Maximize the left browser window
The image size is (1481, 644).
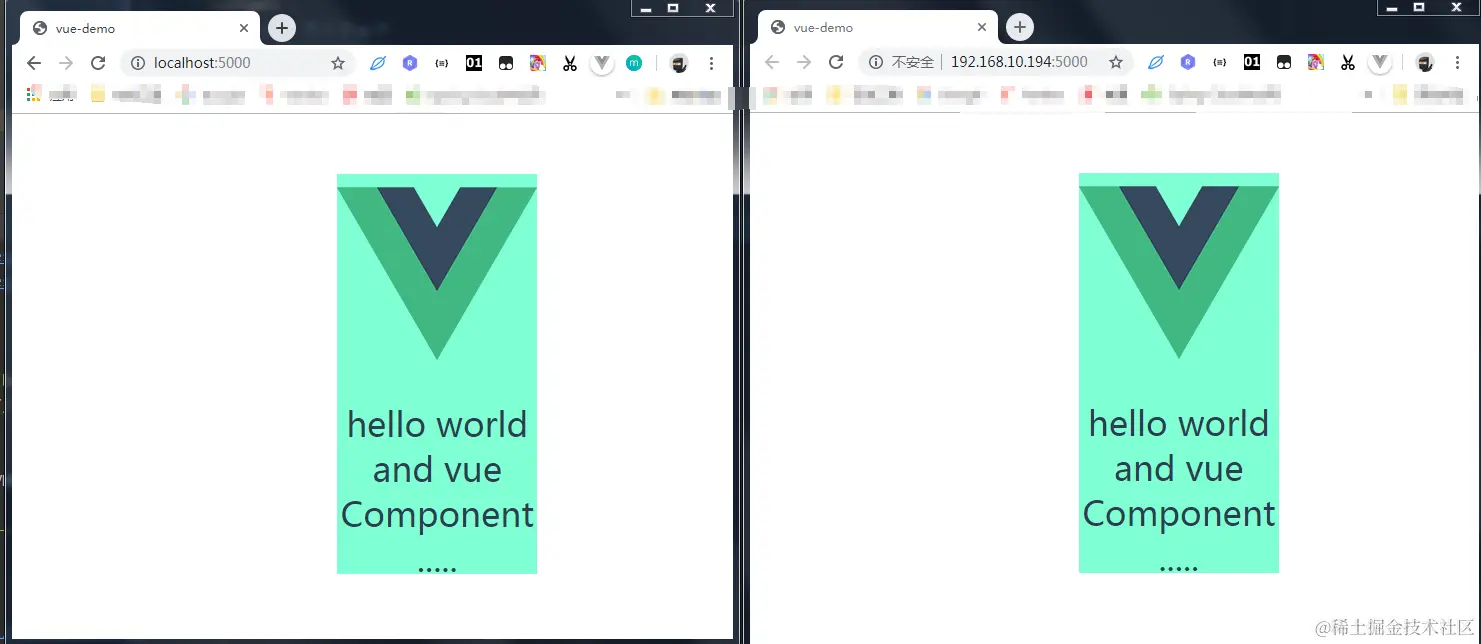(673, 8)
